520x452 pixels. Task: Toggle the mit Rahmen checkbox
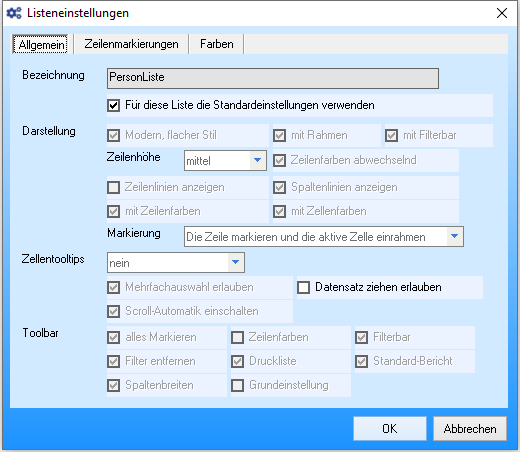point(279,135)
